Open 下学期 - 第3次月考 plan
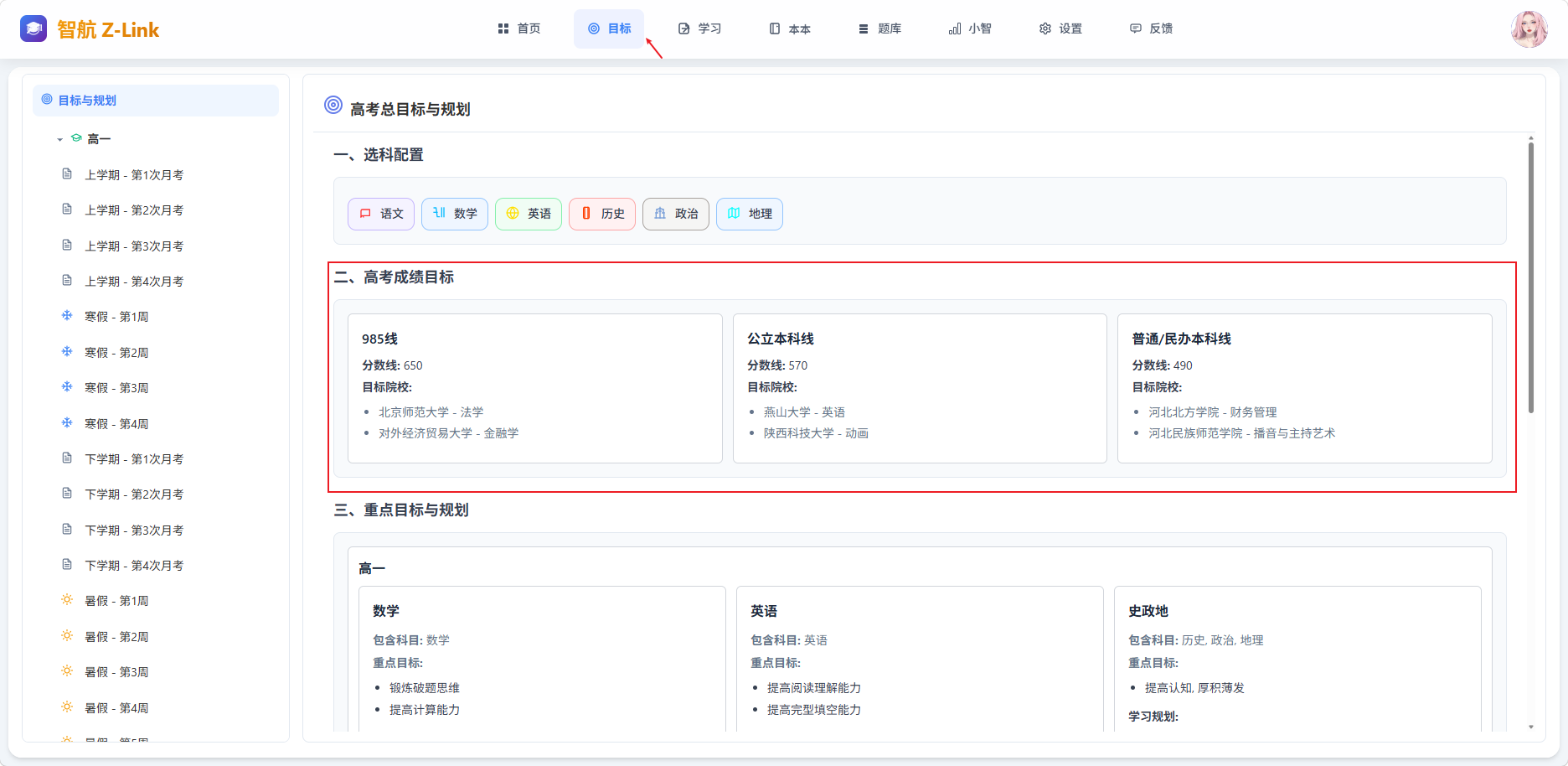This screenshot has width=1568, height=766. click(134, 531)
